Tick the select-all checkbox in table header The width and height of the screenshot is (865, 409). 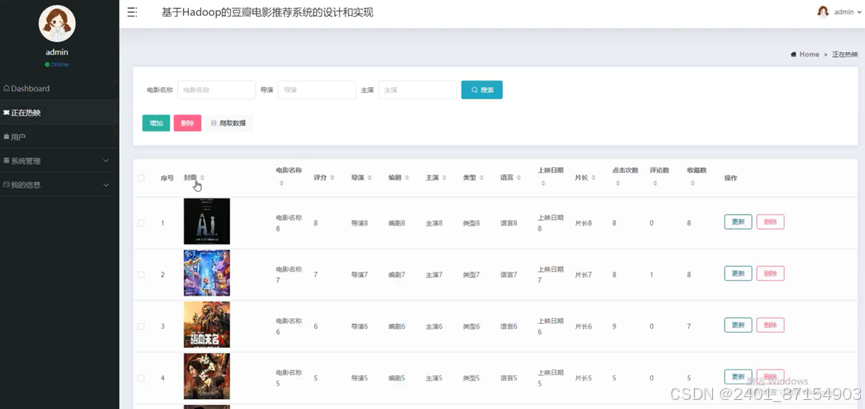[141, 178]
